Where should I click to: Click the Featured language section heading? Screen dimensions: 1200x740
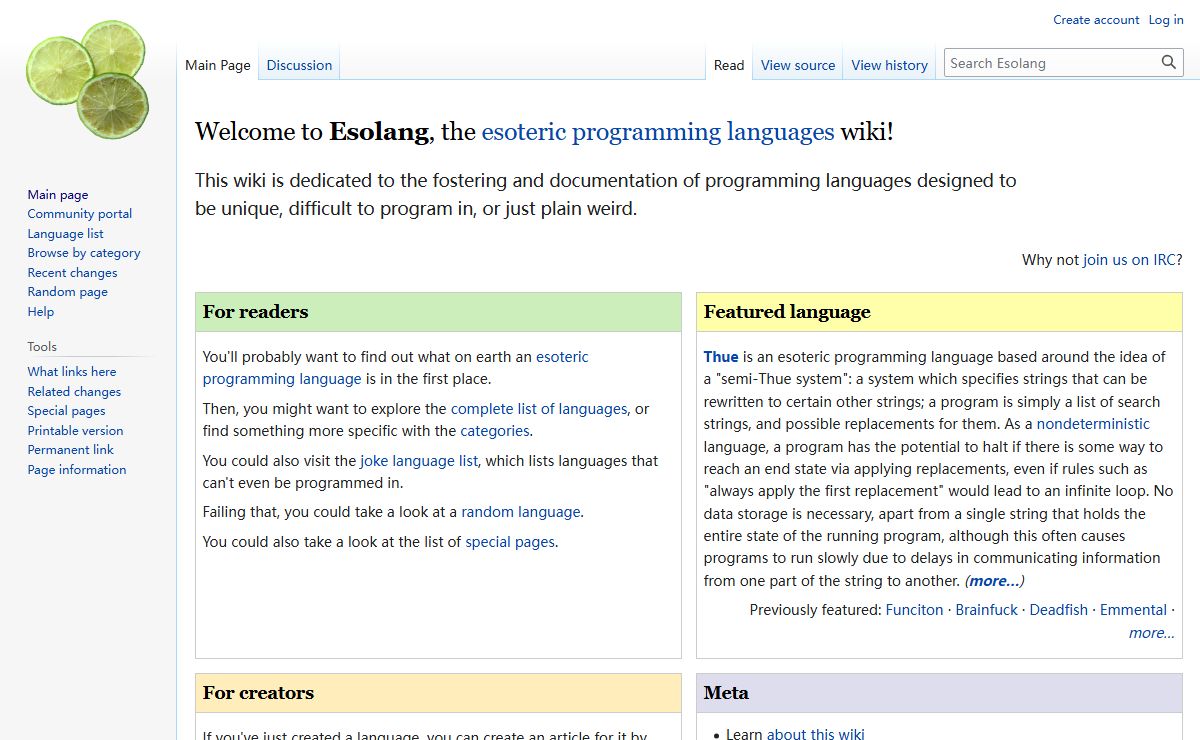click(x=787, y=312)
